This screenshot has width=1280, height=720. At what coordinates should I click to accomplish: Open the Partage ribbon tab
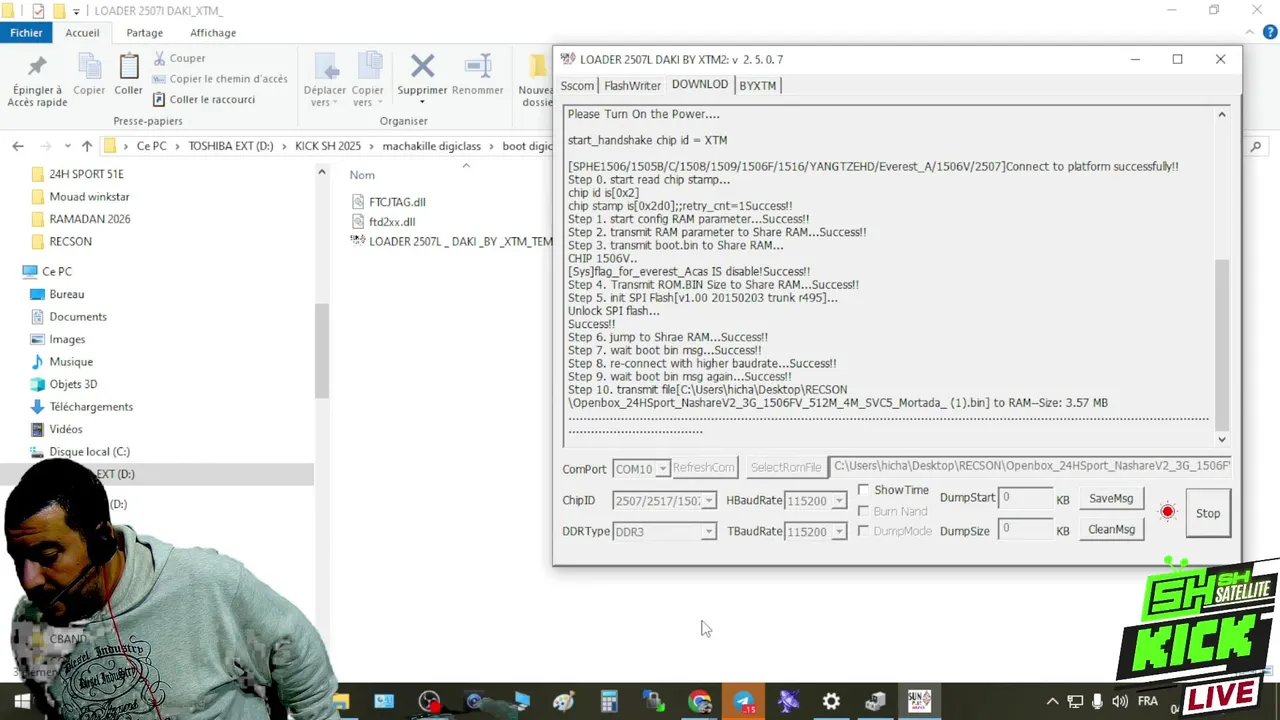point(144,32)
